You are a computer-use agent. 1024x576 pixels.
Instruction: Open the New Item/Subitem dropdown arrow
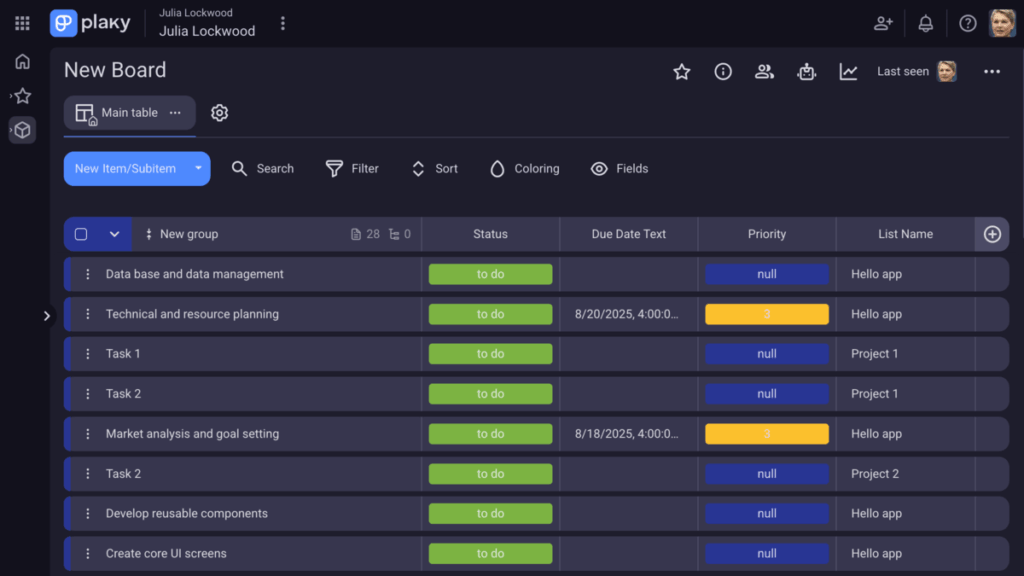tap(197, 168)
